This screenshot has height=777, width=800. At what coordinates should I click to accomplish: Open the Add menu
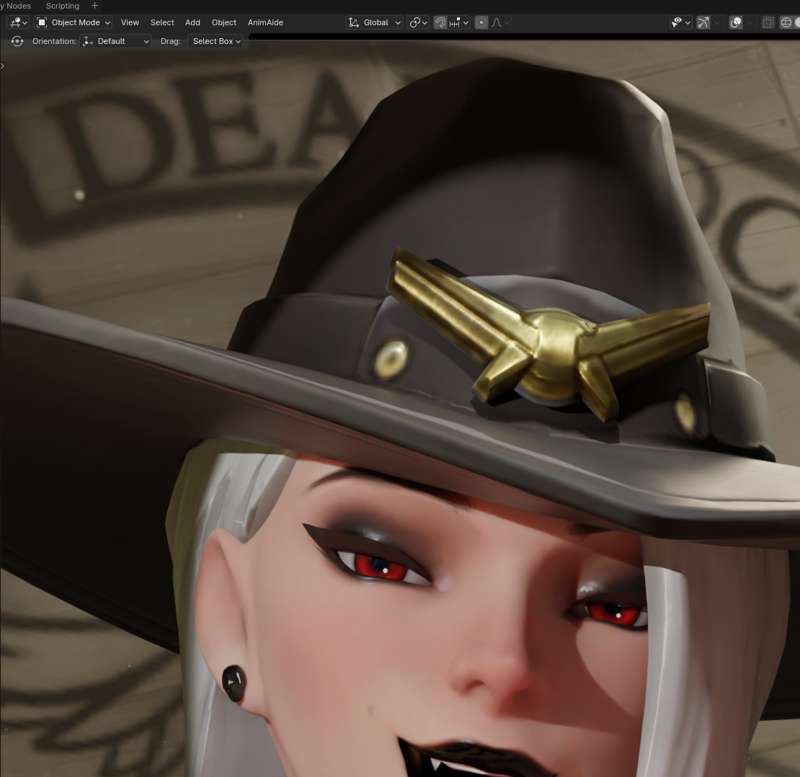click(192, 22)
